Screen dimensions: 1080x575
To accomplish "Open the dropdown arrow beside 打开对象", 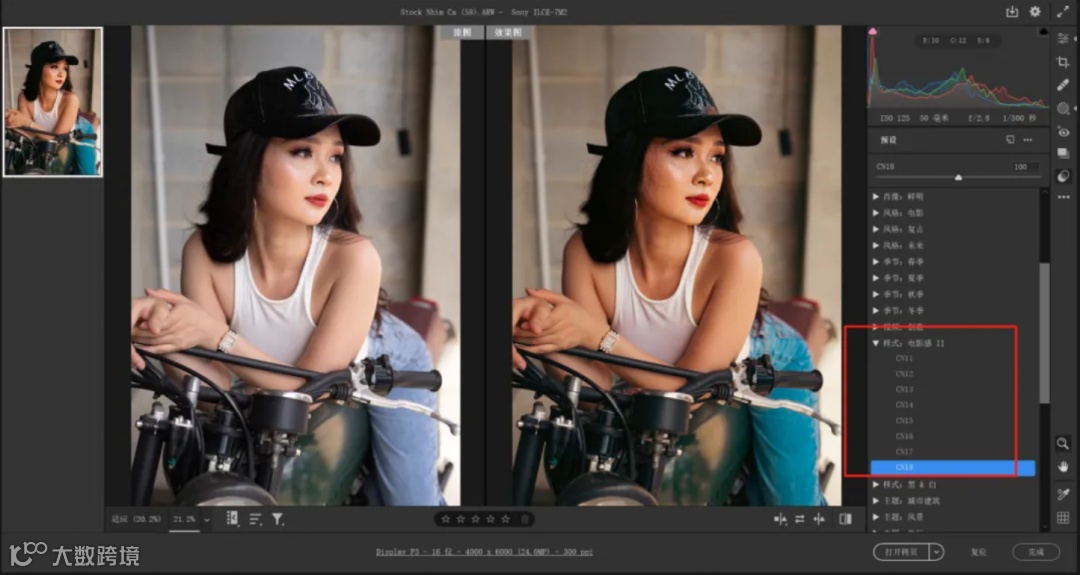I will (935, 552).
